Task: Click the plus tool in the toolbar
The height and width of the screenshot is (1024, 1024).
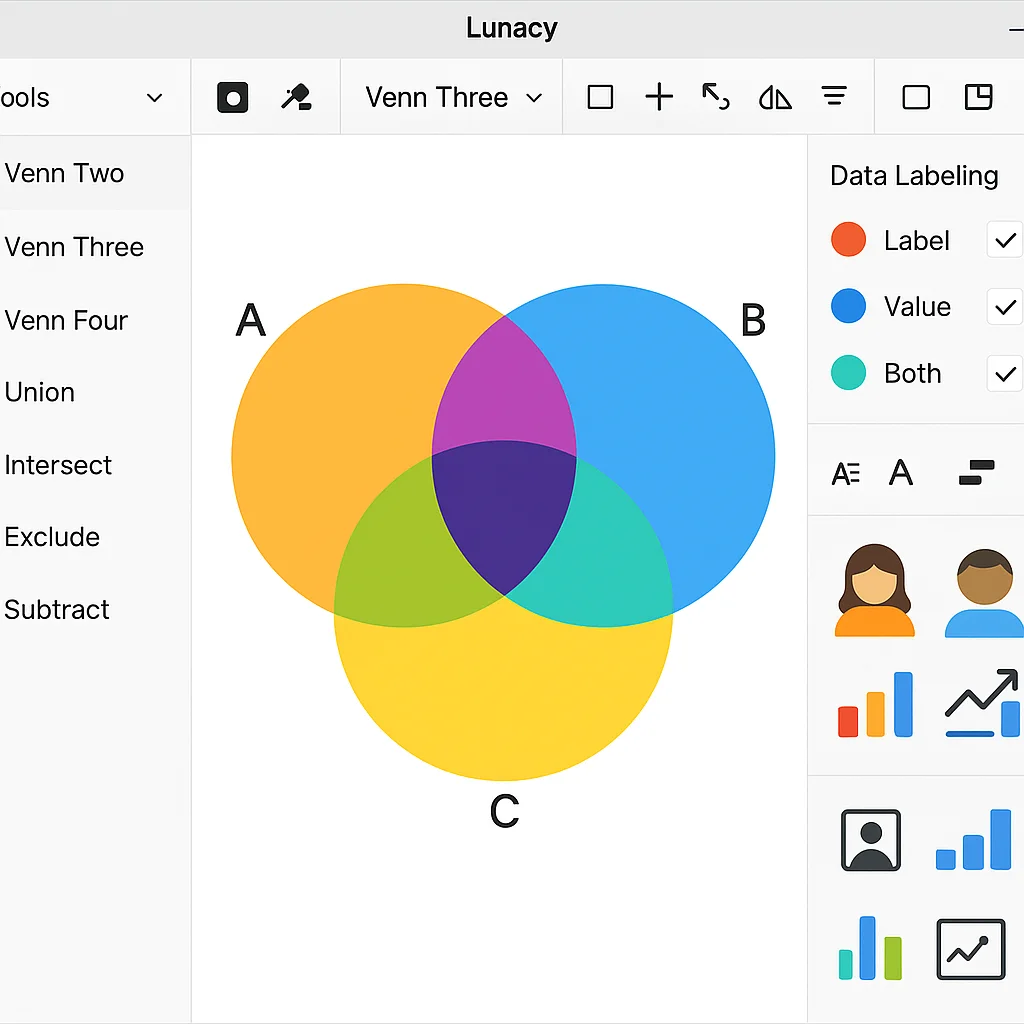Action: tap(659, 97)
